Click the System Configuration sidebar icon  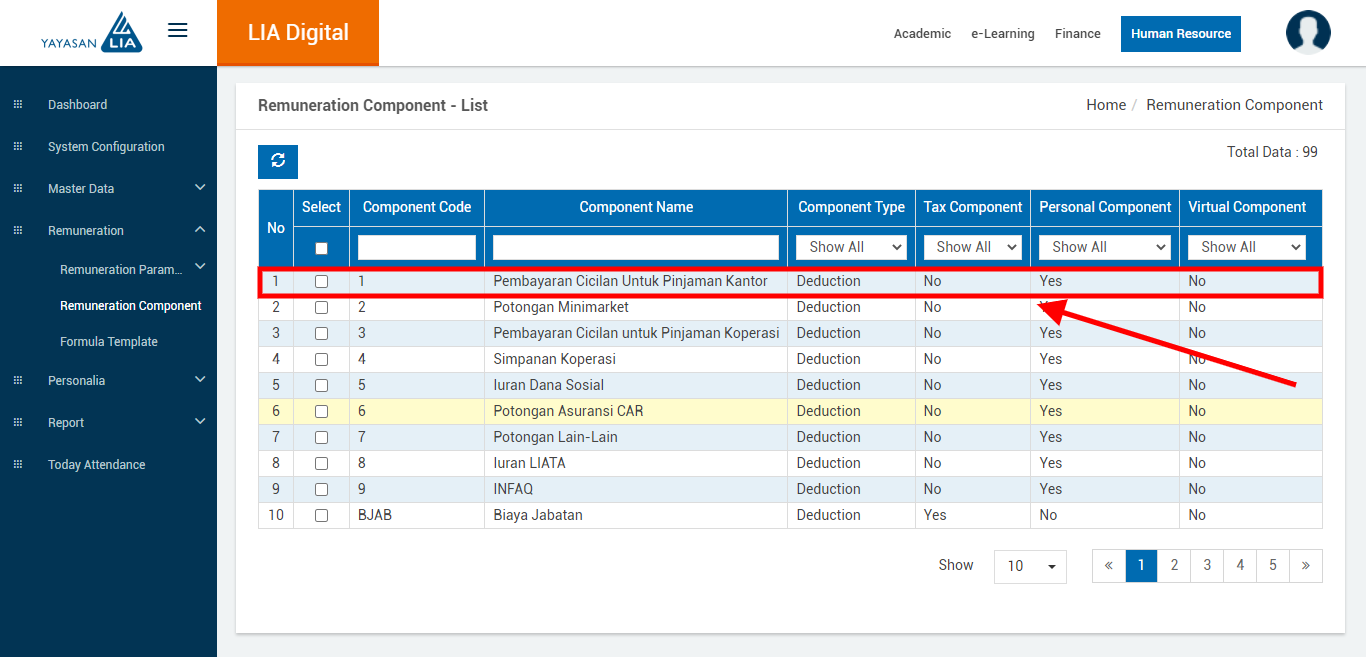(x=18, y=147)
